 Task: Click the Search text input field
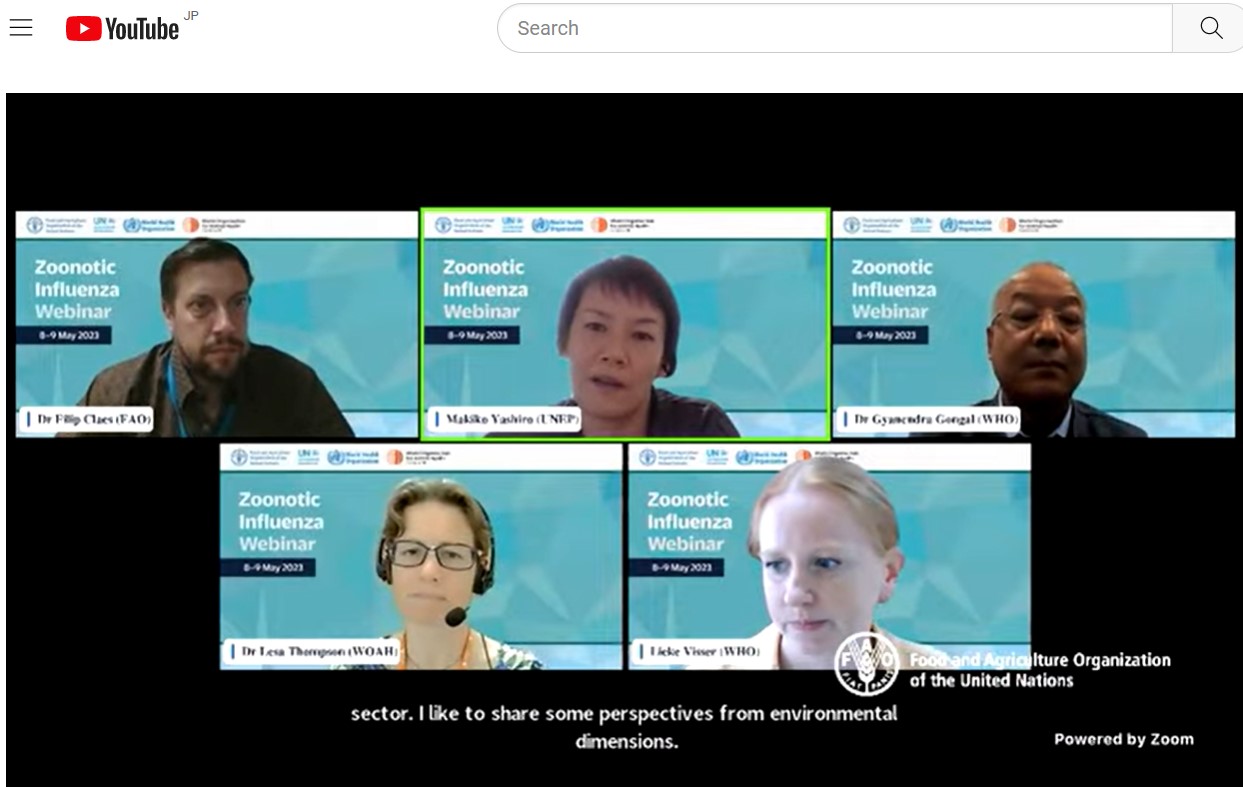click(834, 28)
